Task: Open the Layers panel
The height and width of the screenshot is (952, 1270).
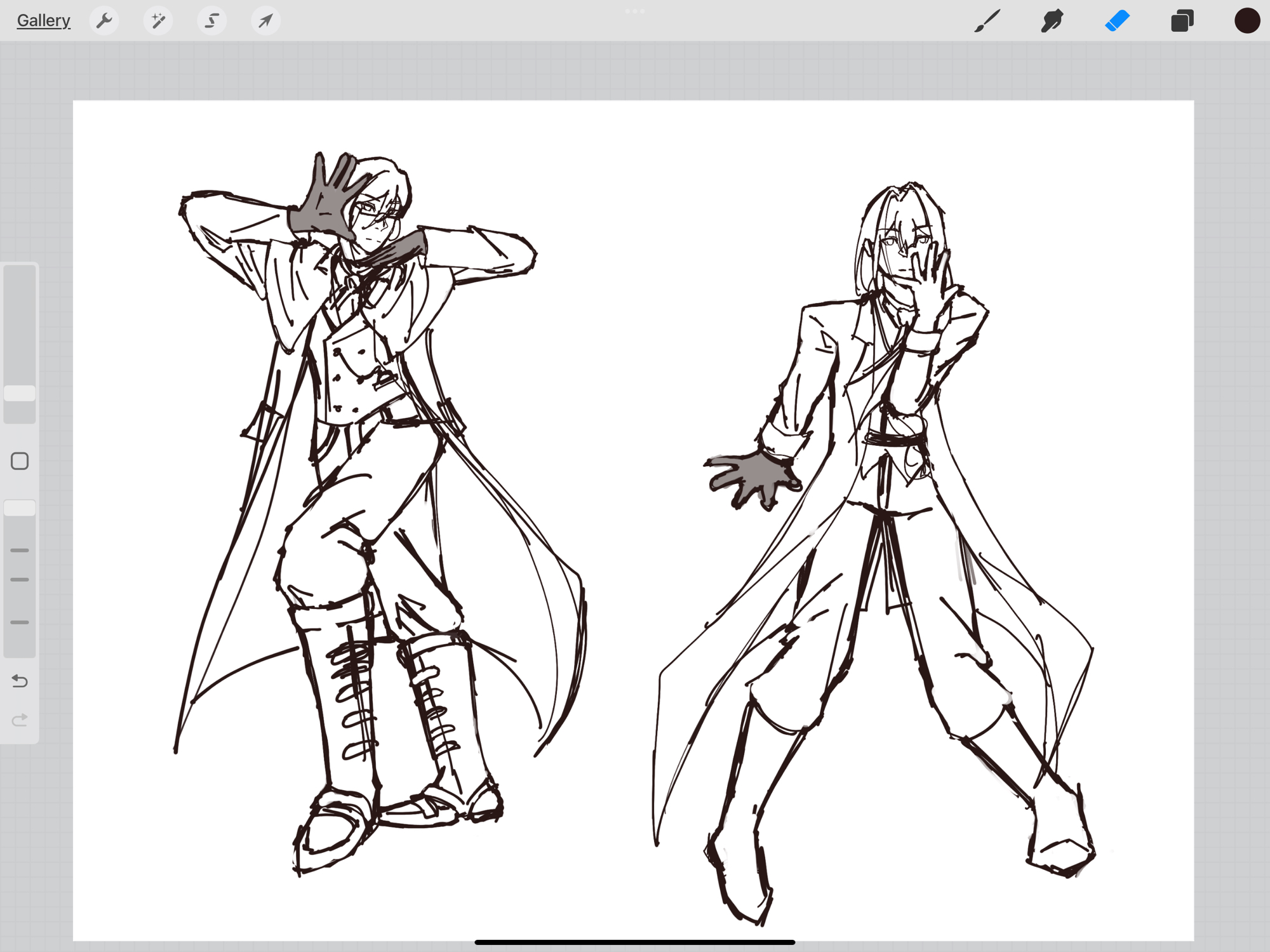Action: tap(1182, 21)
